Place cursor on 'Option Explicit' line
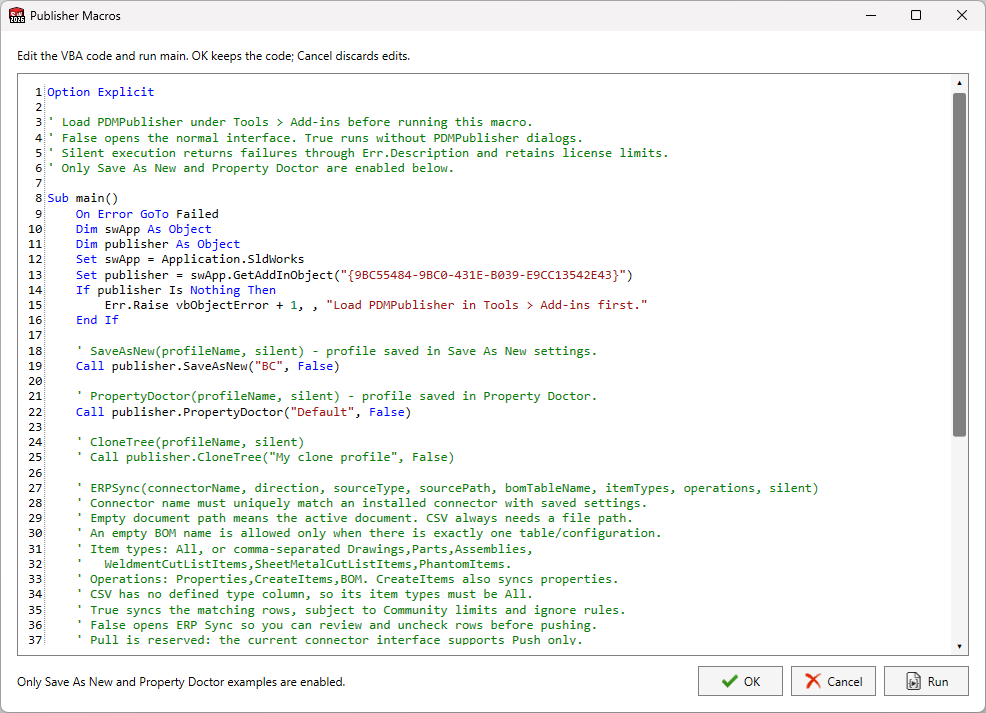This screenshot has width=986, height=713. click(101, 92)
